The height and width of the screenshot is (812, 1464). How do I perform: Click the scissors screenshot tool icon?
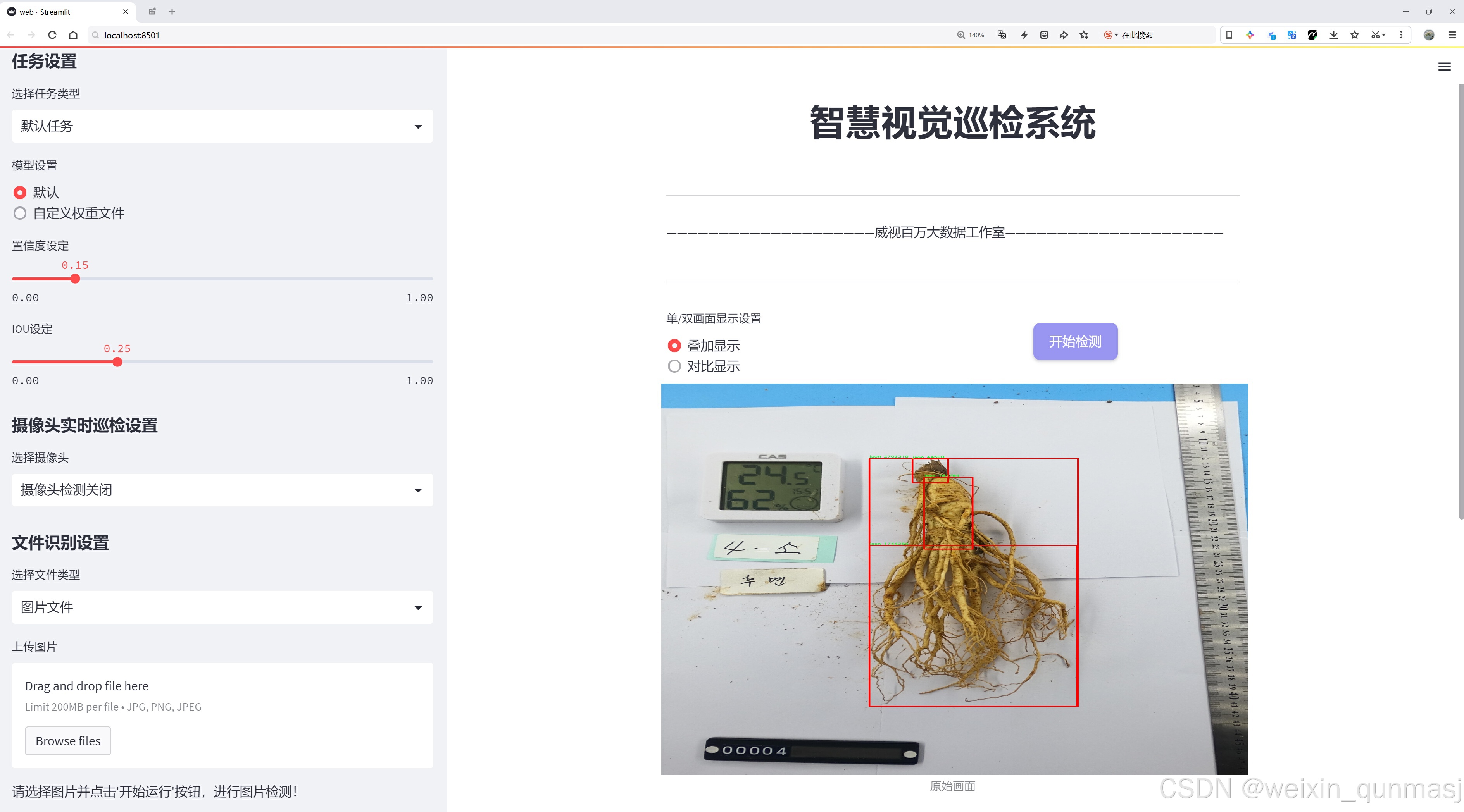[x=1375, y=35]
